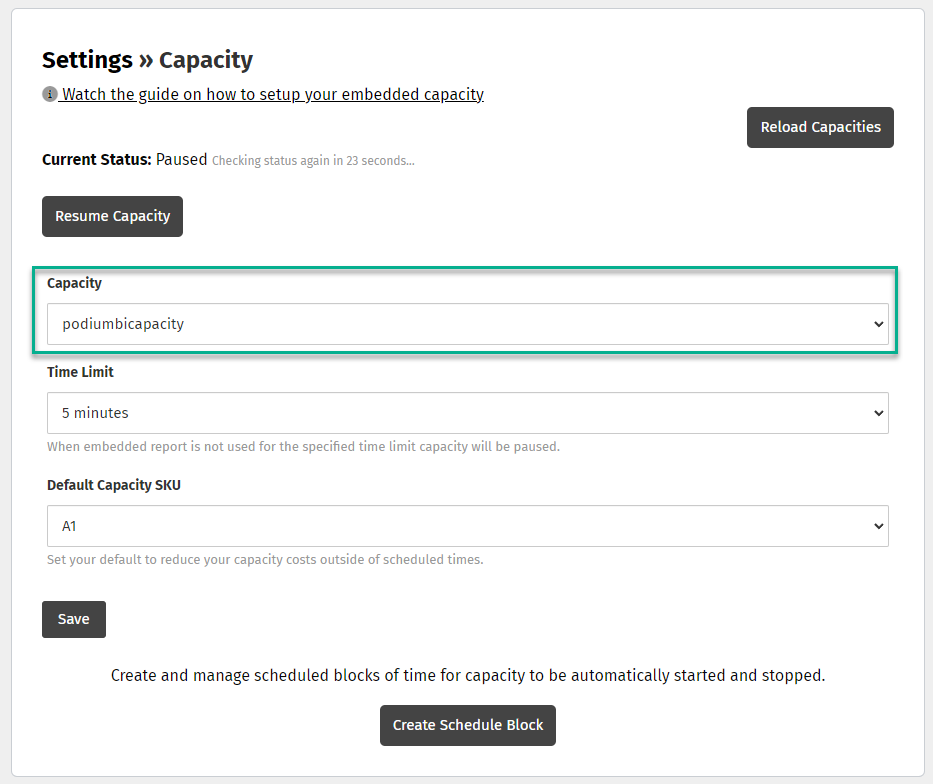933x784 pixels.
Task: Save the capacity settings
Action: point(73,619)
